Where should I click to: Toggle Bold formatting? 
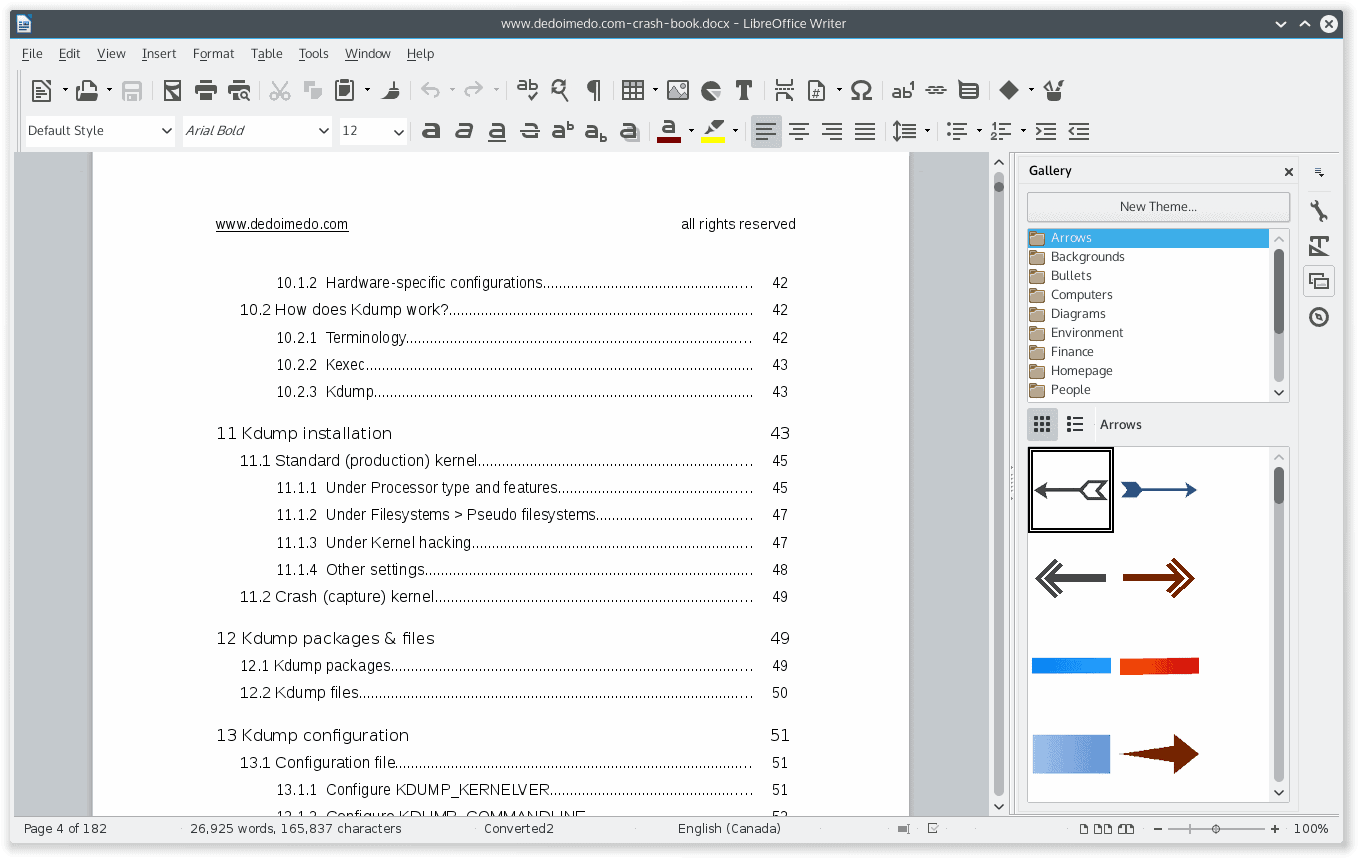[431, 131]
